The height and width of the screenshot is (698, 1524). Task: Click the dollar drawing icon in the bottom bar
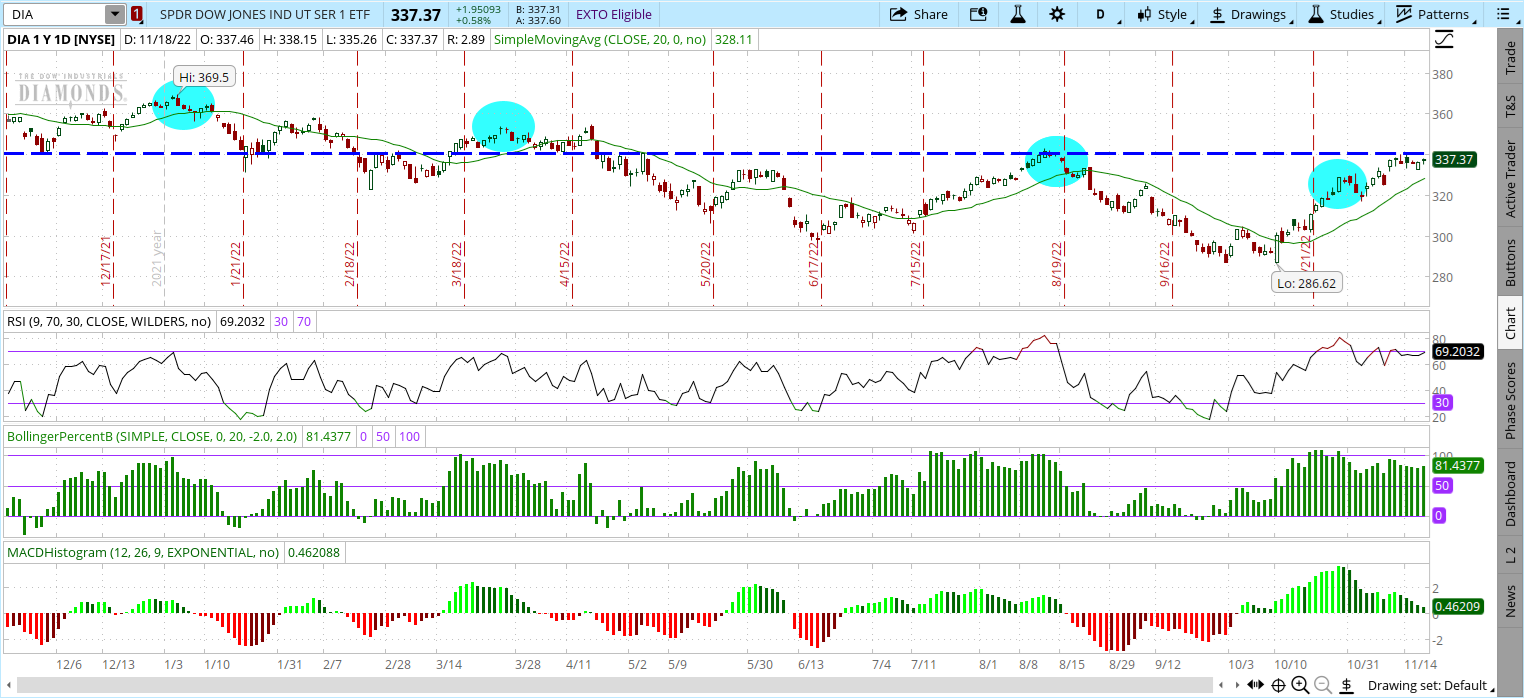coord(1347,685)
